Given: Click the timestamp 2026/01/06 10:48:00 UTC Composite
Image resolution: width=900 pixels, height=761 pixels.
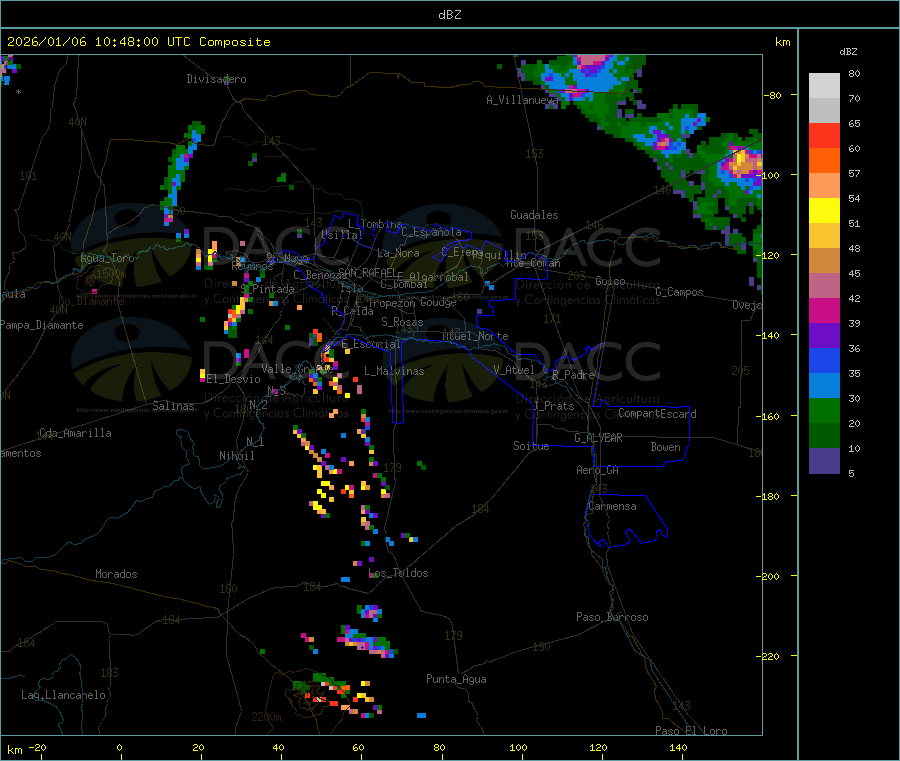Looking at the screenshot, I should [x=138, y=42].
